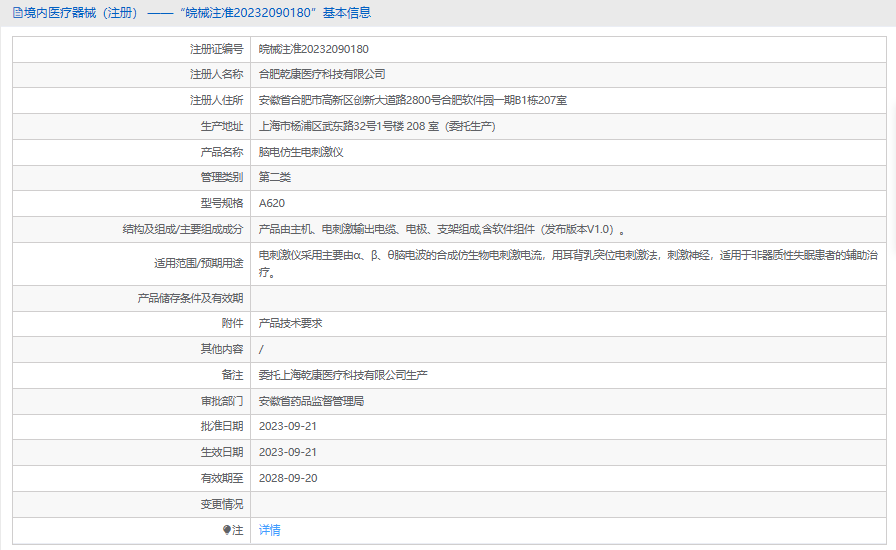Click model specification value A620
896x550 pixels.
tap(272, 203)
